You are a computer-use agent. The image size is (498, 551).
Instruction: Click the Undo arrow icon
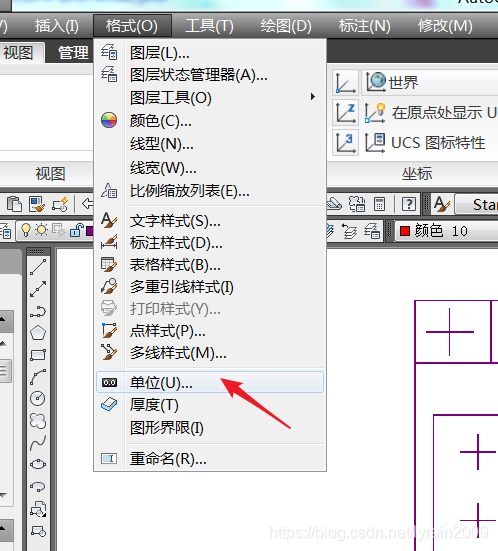pyautogui.click(x=88, y=203)
